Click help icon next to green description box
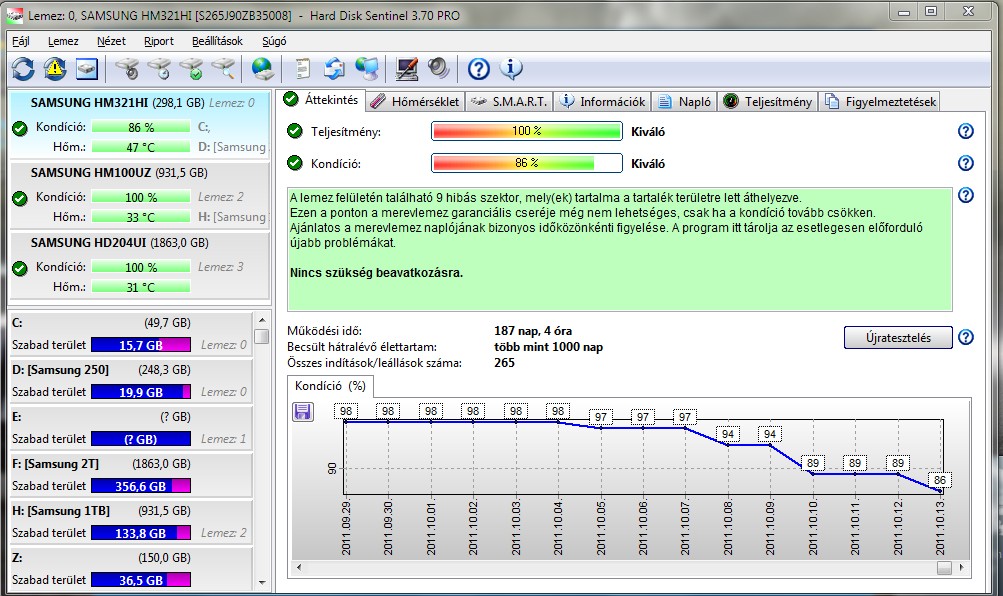Image resolution: width=1003 pixels, height=596 pixels. click(x=965, y=195)
